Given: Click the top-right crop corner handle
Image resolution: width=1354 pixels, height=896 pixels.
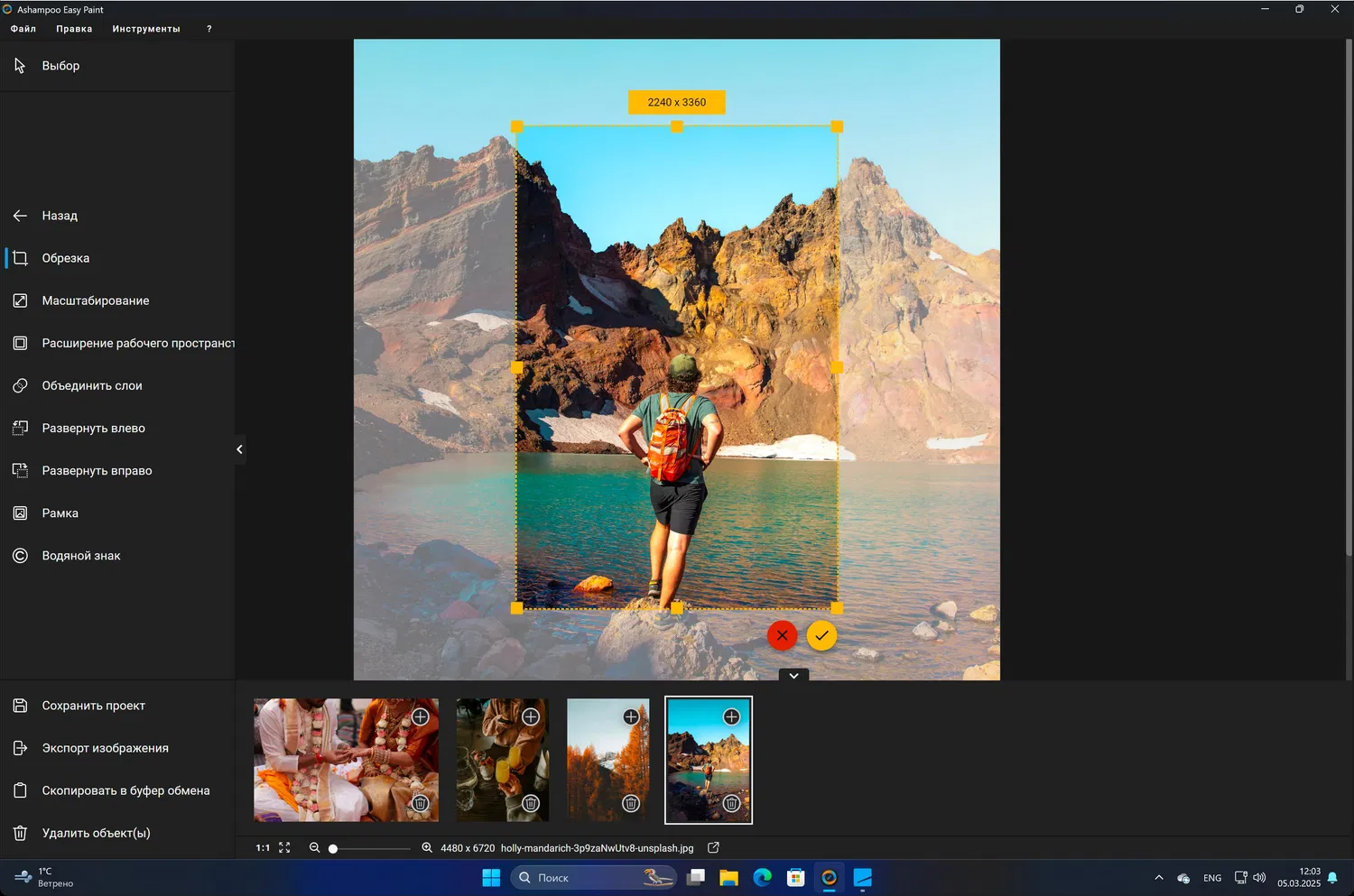Looking at the screenshot, I should pyautogui.click(x=837, y=126).
